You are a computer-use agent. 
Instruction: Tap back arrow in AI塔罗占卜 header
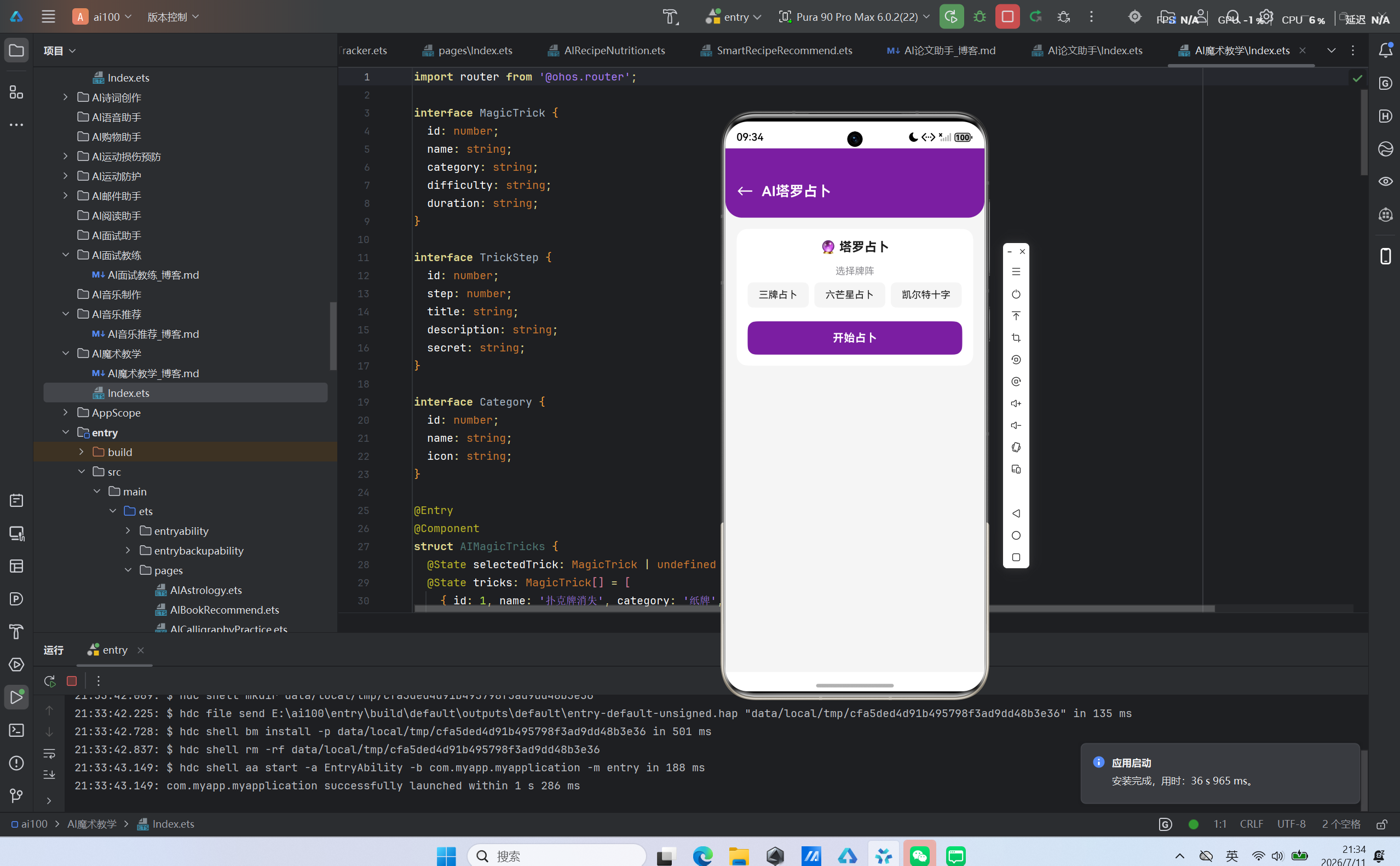744,190
